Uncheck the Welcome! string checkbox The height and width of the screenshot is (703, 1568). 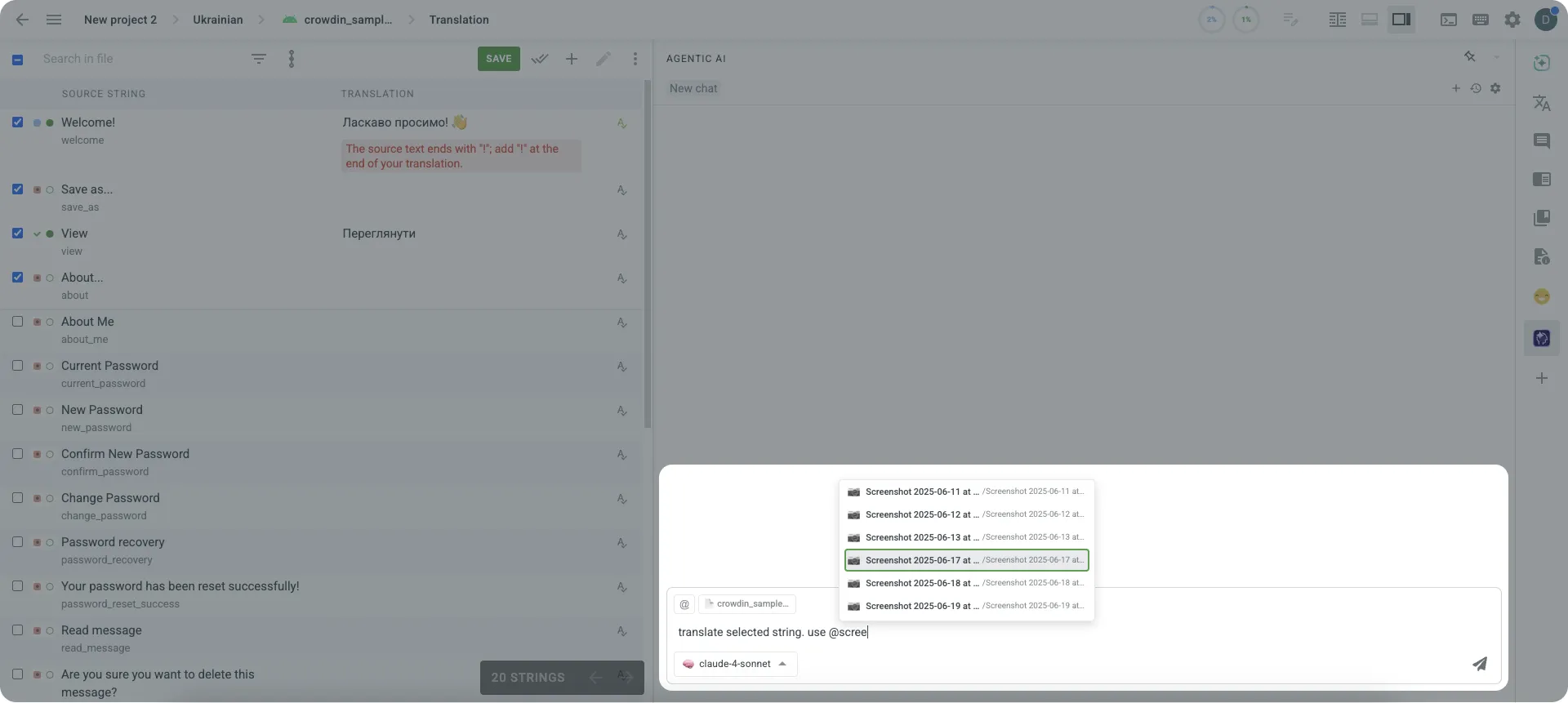click(17, 122)
